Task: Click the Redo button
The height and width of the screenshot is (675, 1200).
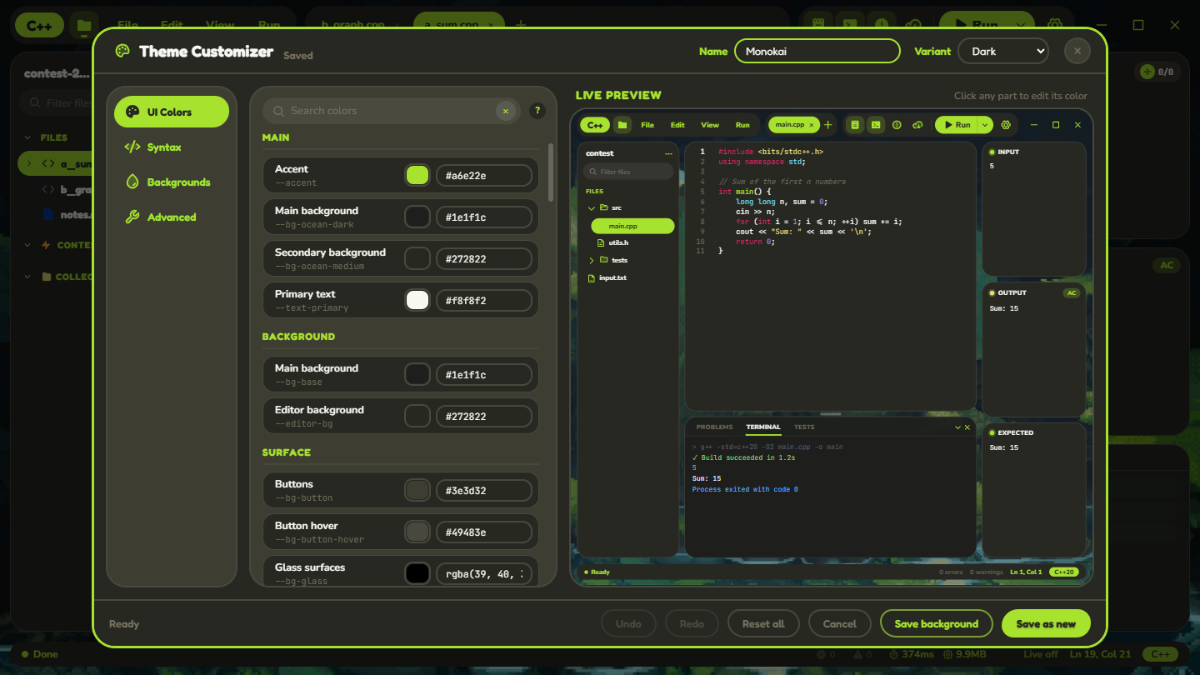Action: [692, 624]
